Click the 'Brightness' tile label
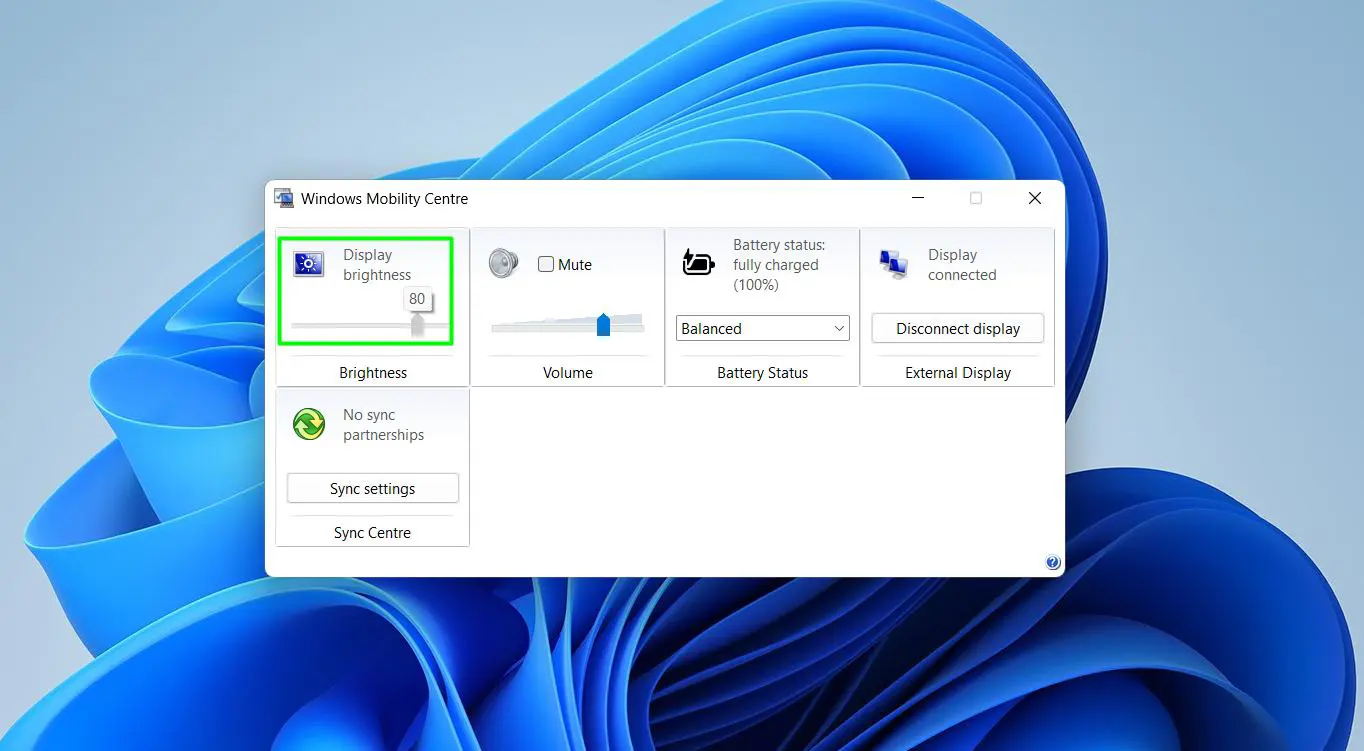This screenshot has width=1364, height=751. click(x=373, y=373)
